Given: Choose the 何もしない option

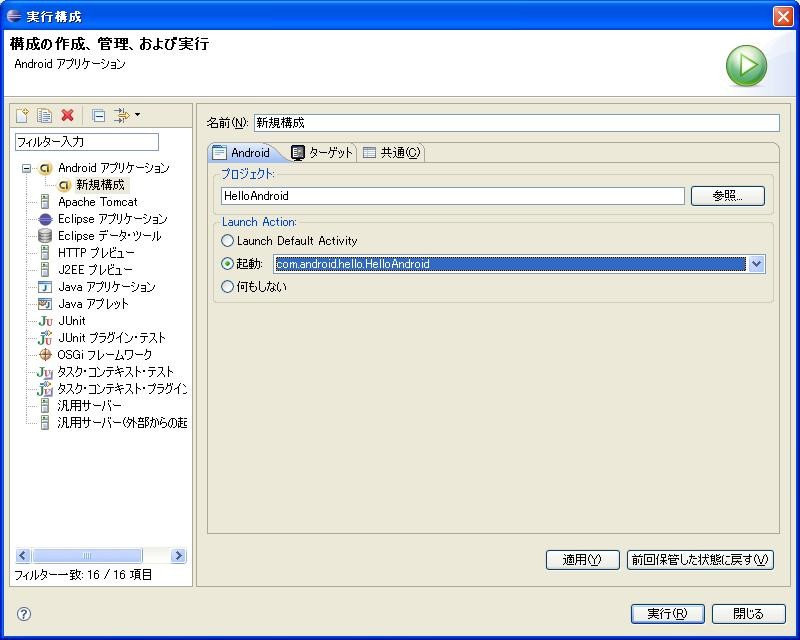Looking at the screenshot, I should [230, 285].
